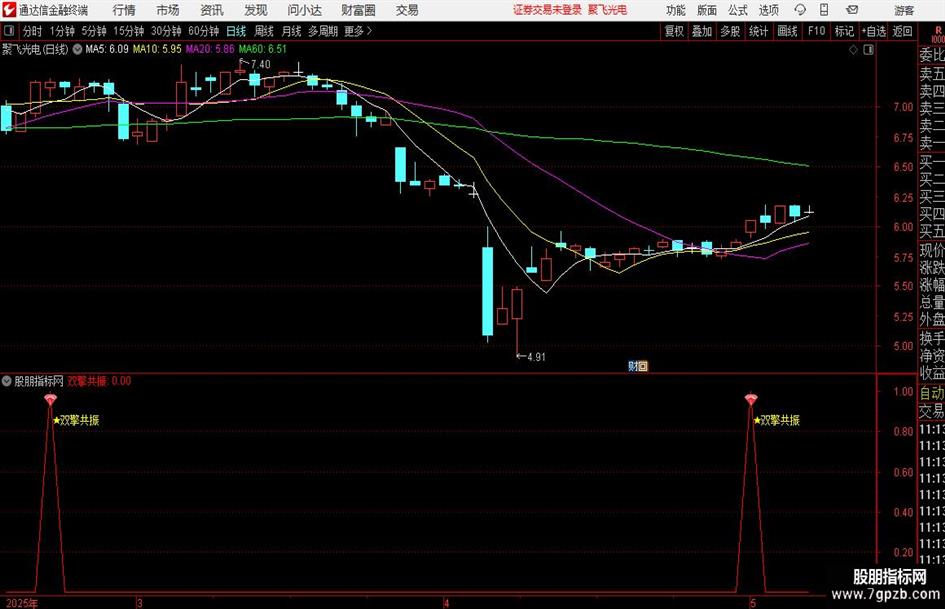Image resolution: width=945 pixels, height=609 pixels.
Task: Switch to the 60分钟 period tab
Action: (203, 31)
